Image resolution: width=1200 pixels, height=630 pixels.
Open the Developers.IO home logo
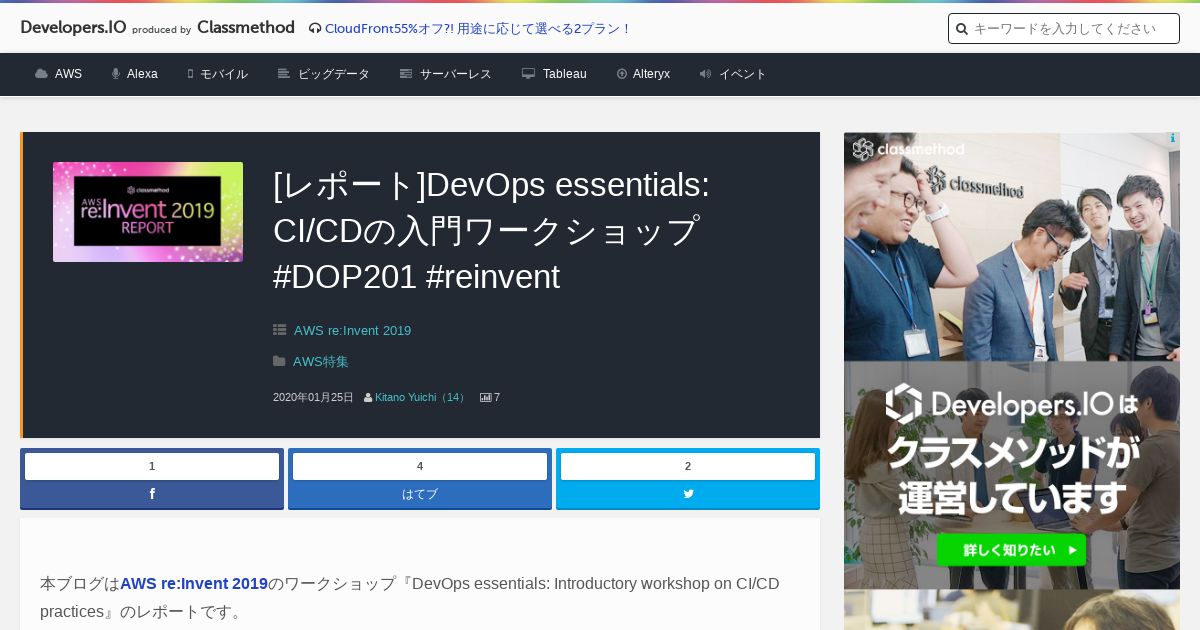pos(74,28)
